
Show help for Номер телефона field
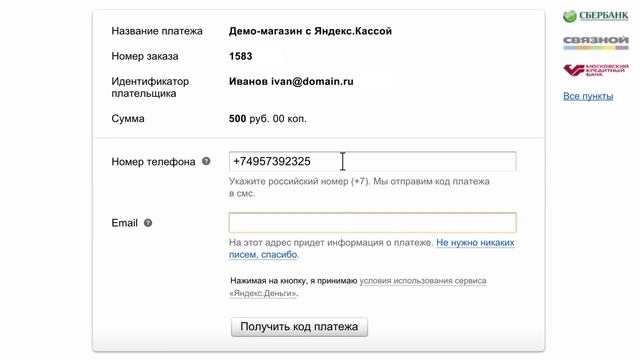click(206, 161)
